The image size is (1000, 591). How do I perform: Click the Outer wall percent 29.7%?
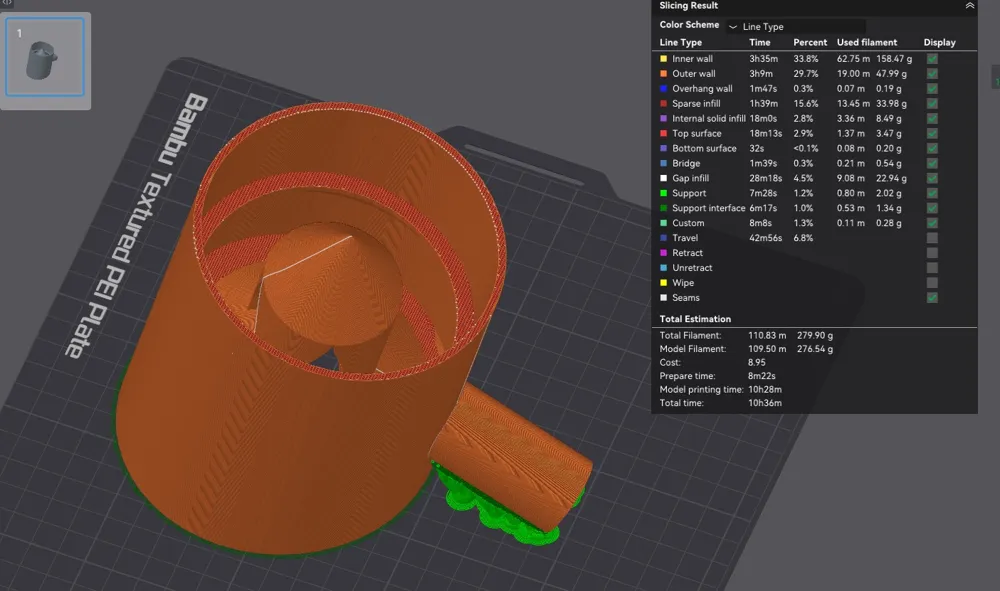[x=805, y=73]
